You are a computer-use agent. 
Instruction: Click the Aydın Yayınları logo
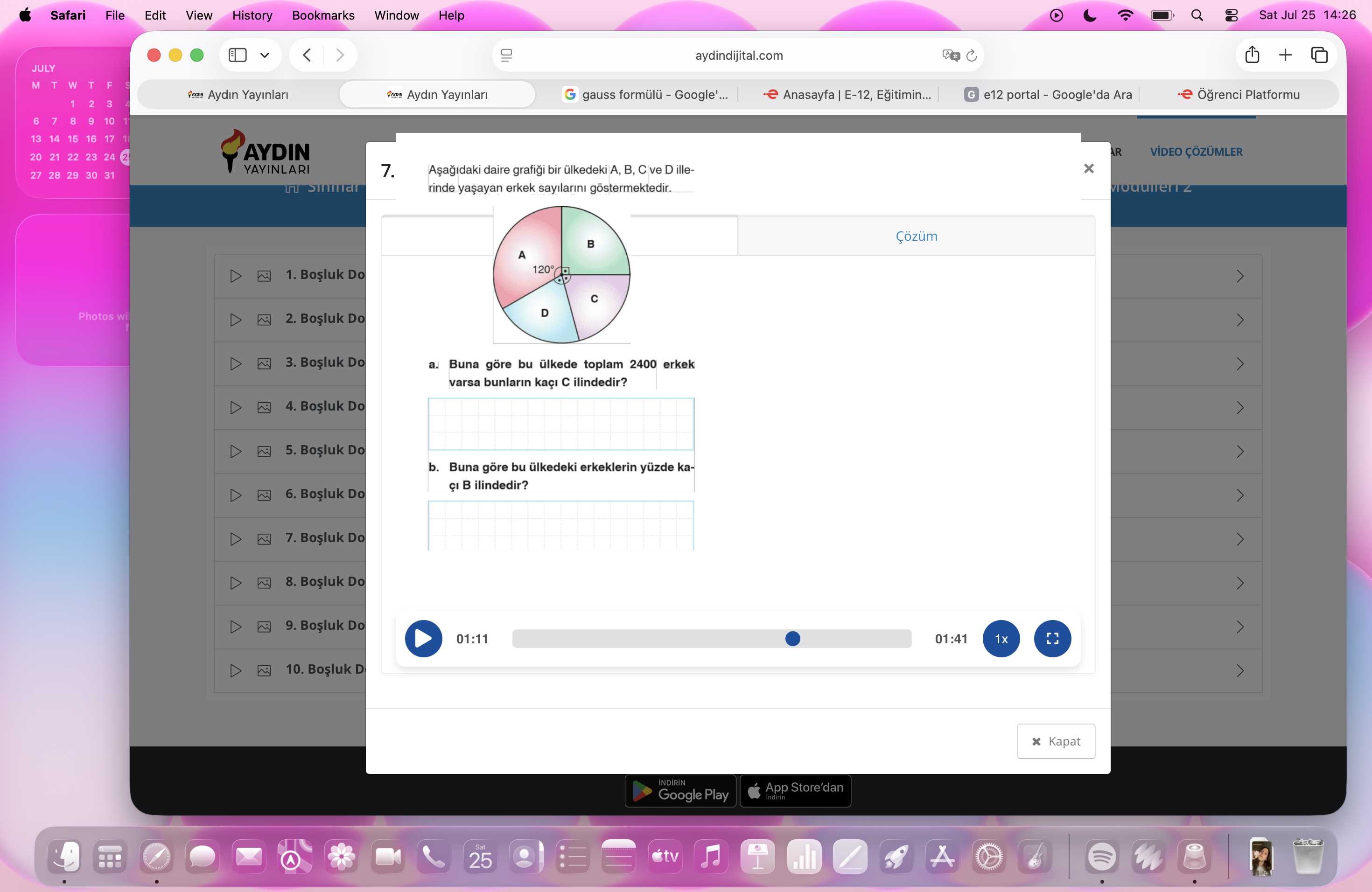(265, 152)
